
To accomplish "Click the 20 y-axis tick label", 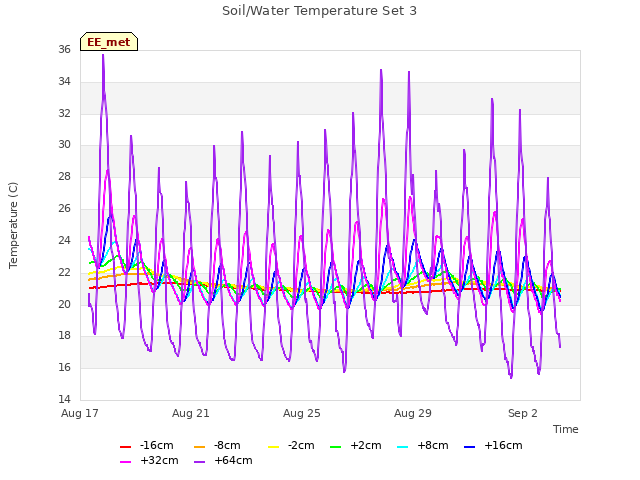I will point(64,304).
